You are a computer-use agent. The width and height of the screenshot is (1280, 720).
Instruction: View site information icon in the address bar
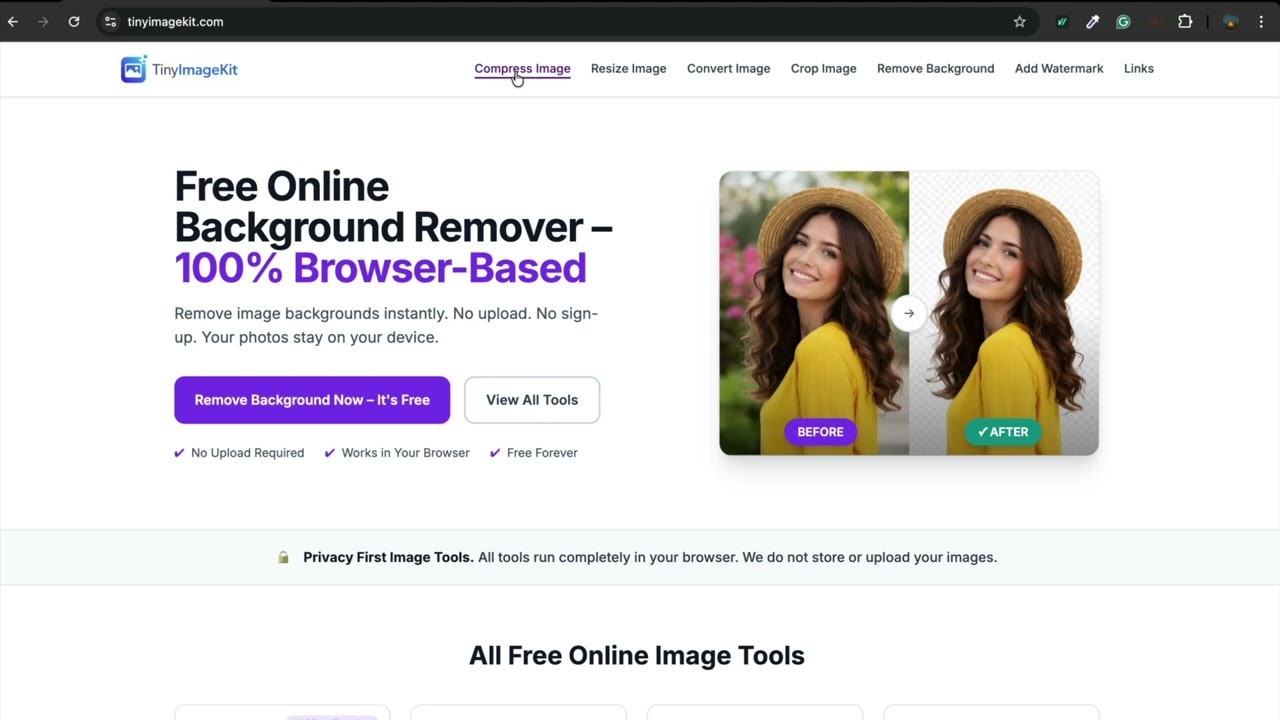coord(109,21)
